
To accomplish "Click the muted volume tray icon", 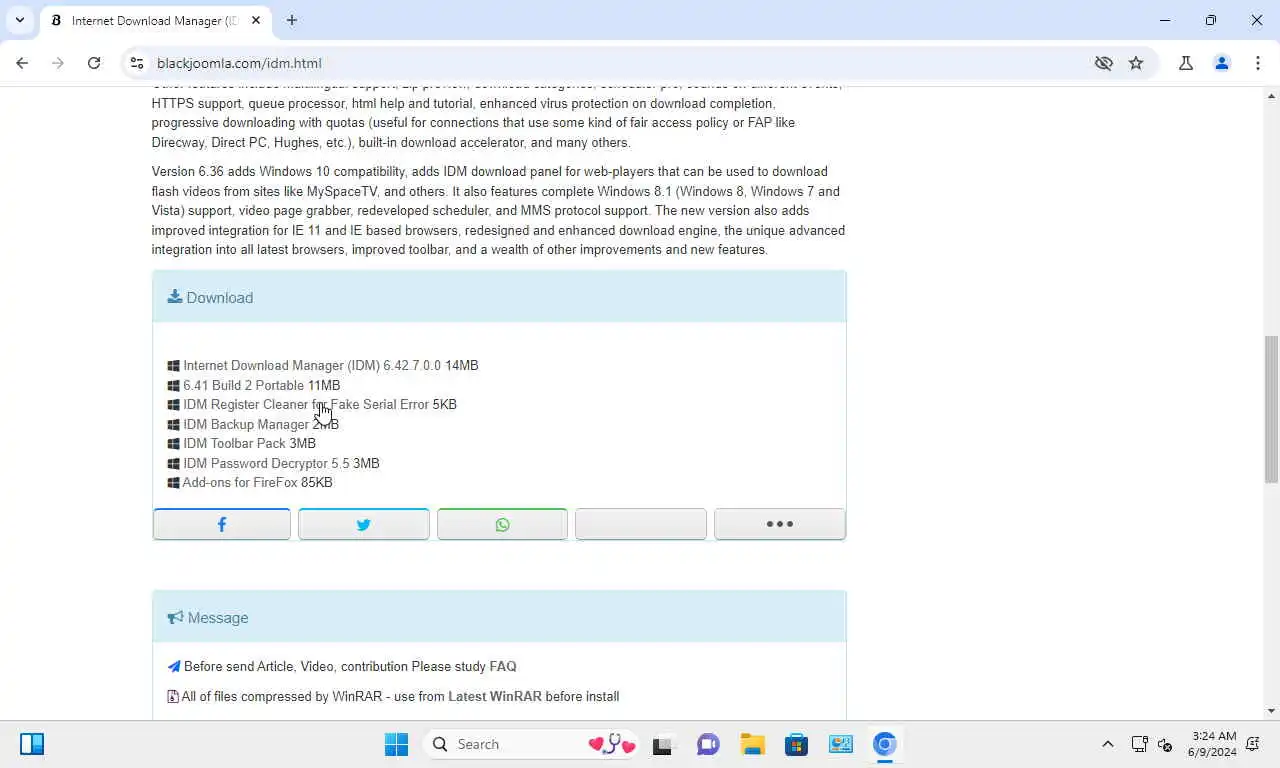I will pos(1165,744).
